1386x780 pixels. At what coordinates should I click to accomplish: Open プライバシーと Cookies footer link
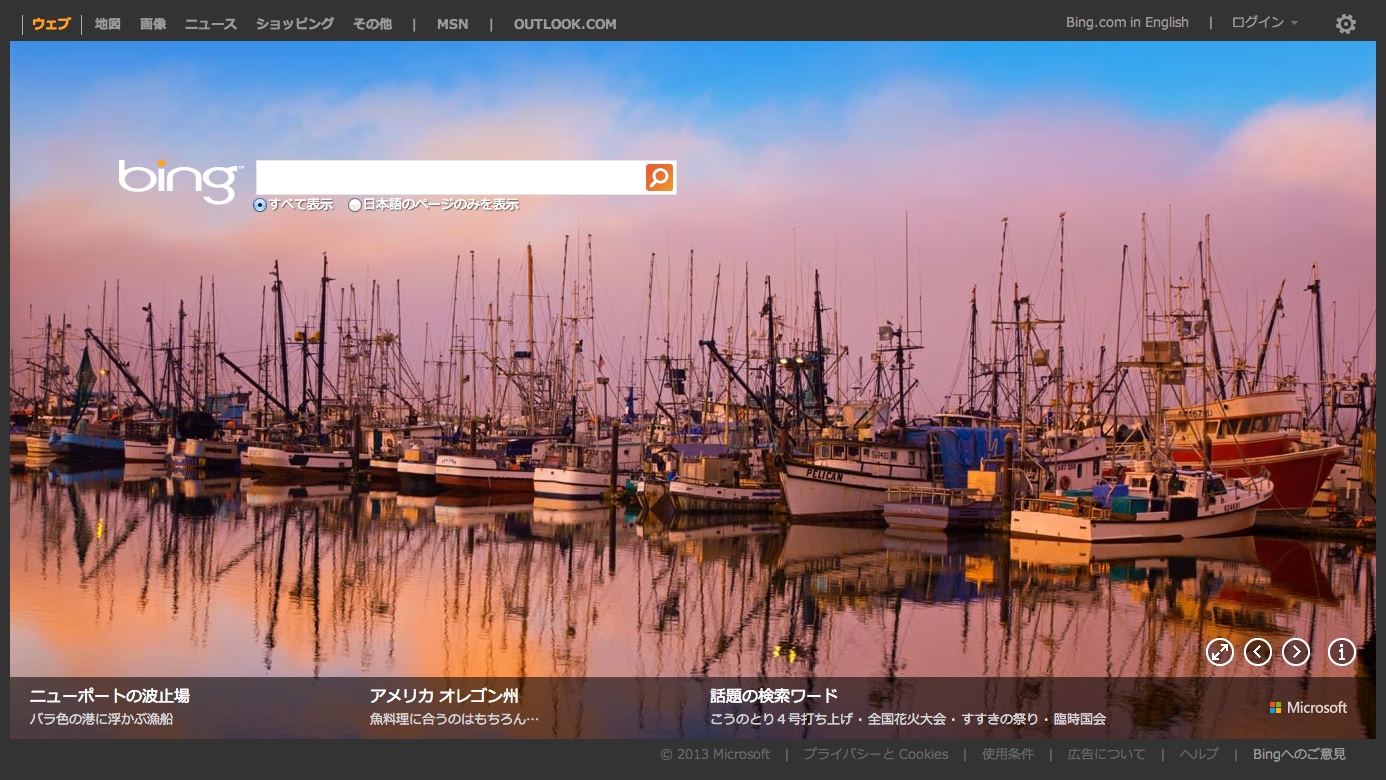click(875, 754)
